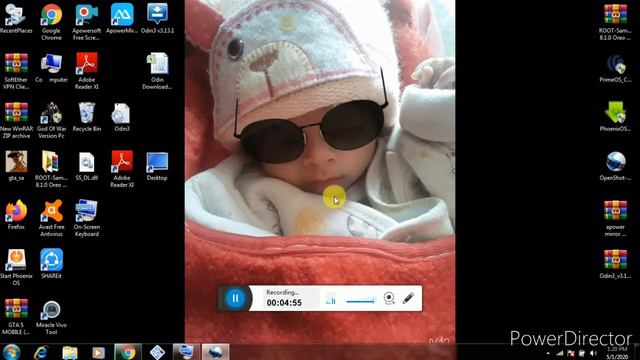This screenshot has width=640, height=360.
Task: Click the audio level icon in recorder bar
Action: (331, 301)
